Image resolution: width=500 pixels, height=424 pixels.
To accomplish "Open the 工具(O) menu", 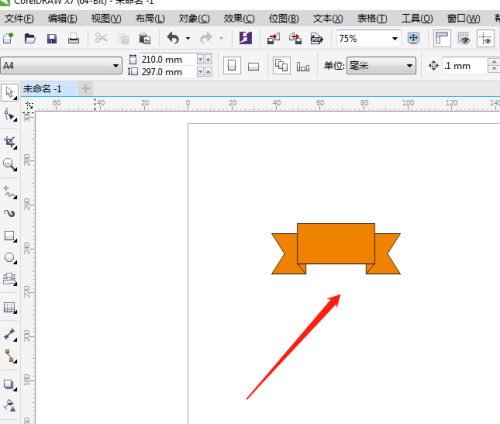I will click(417, 18).
